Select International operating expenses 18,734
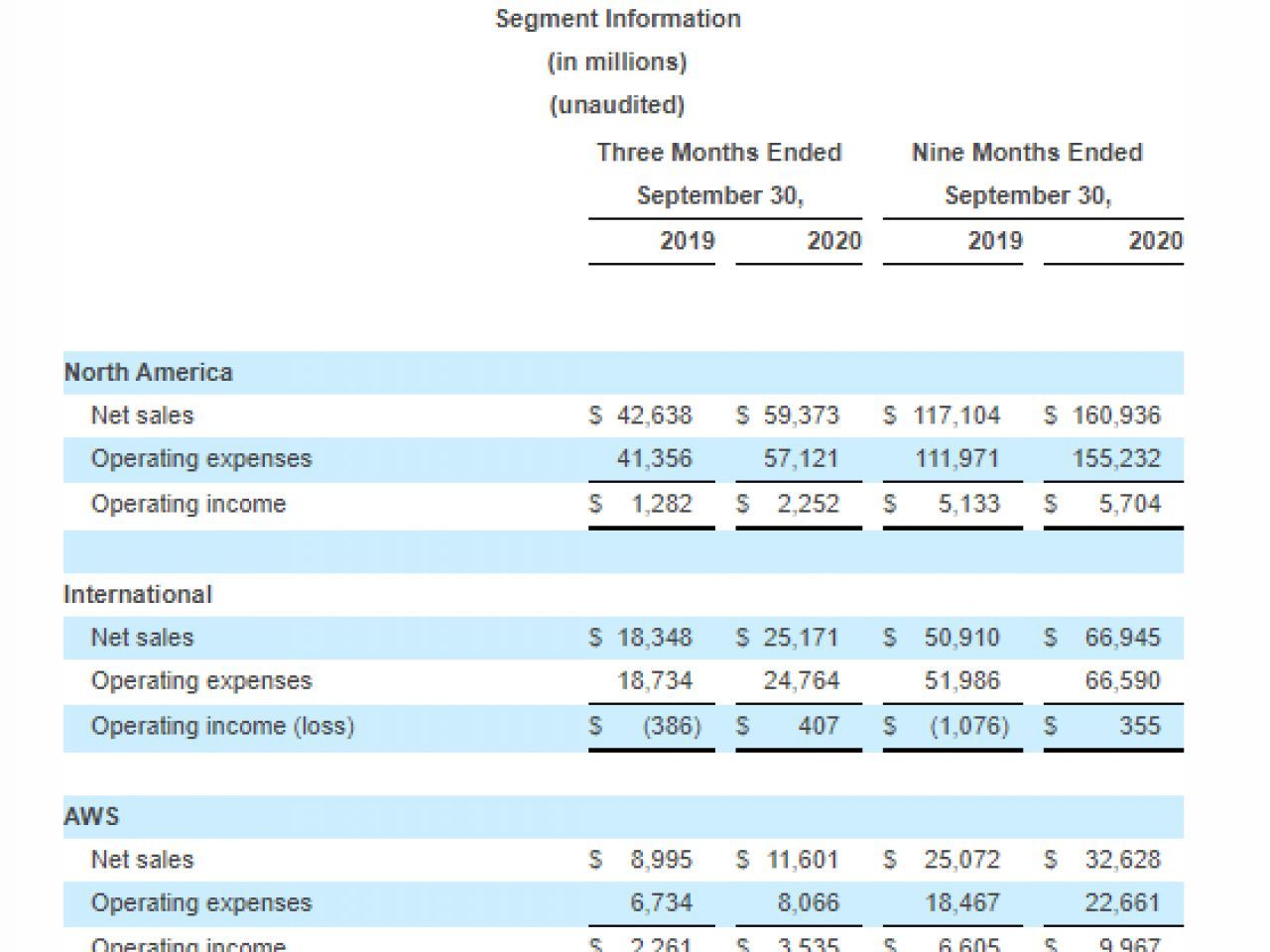The height and width of the screenshot is (952, 1270). pyautogui.click(x=655, y=681)
